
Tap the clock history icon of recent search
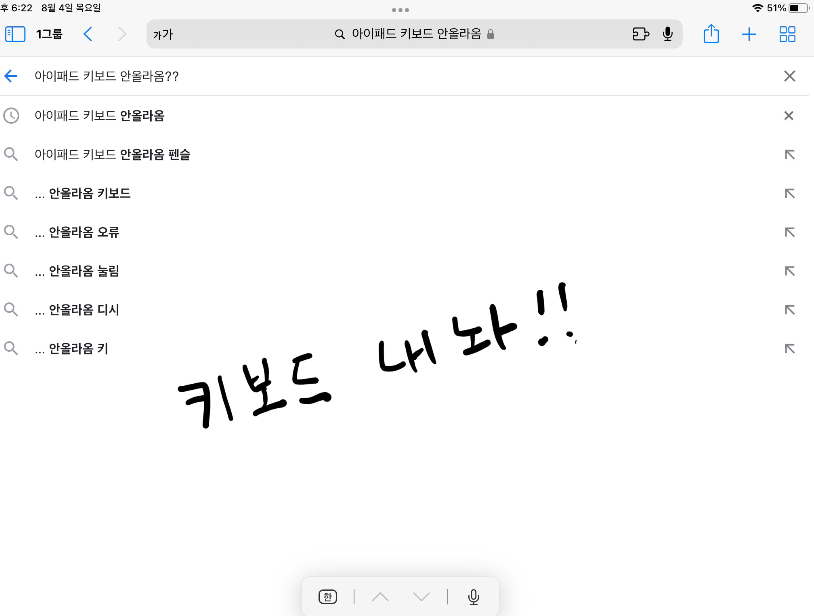[x=11, y=115]
